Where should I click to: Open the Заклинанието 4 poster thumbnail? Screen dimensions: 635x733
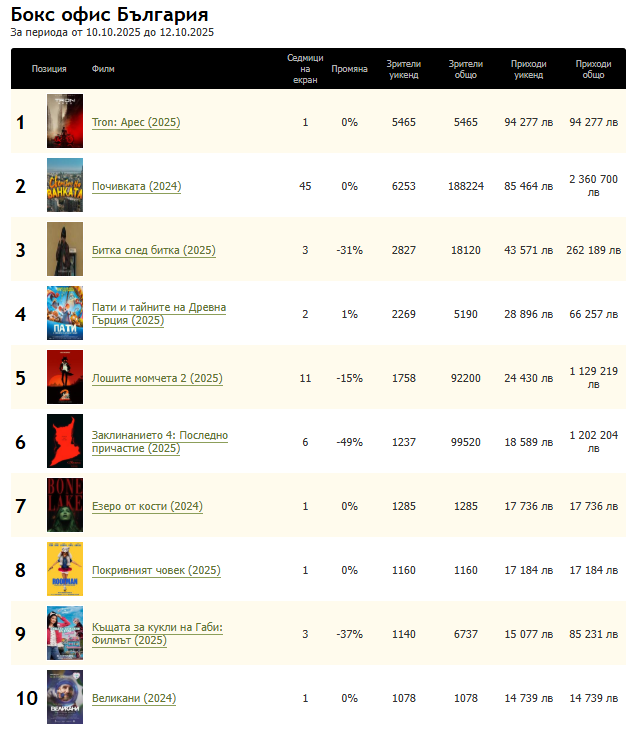[x=64, y=442]
